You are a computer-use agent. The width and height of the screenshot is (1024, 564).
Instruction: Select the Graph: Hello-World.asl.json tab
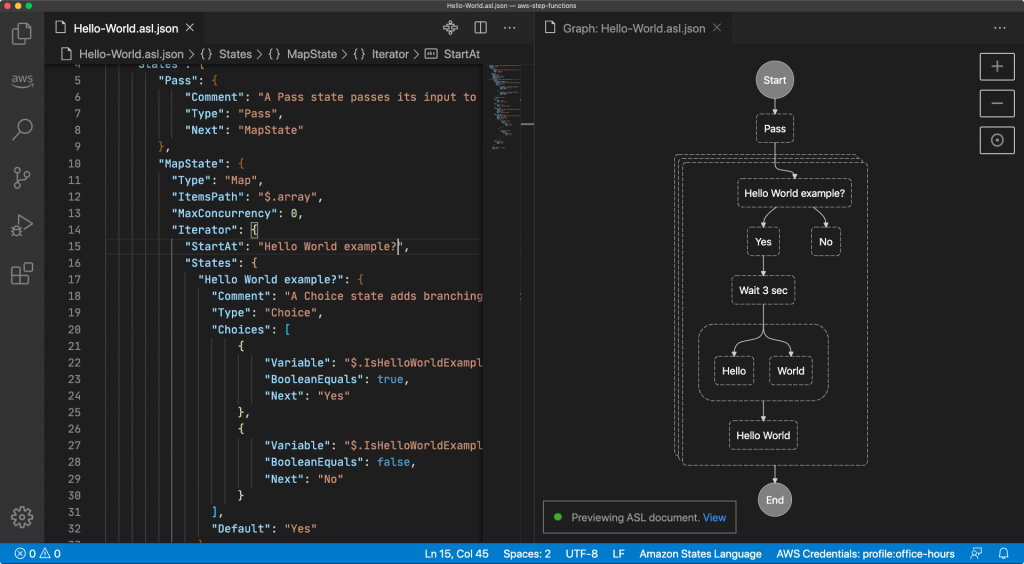pyautogui.click(x=634, y=28)
